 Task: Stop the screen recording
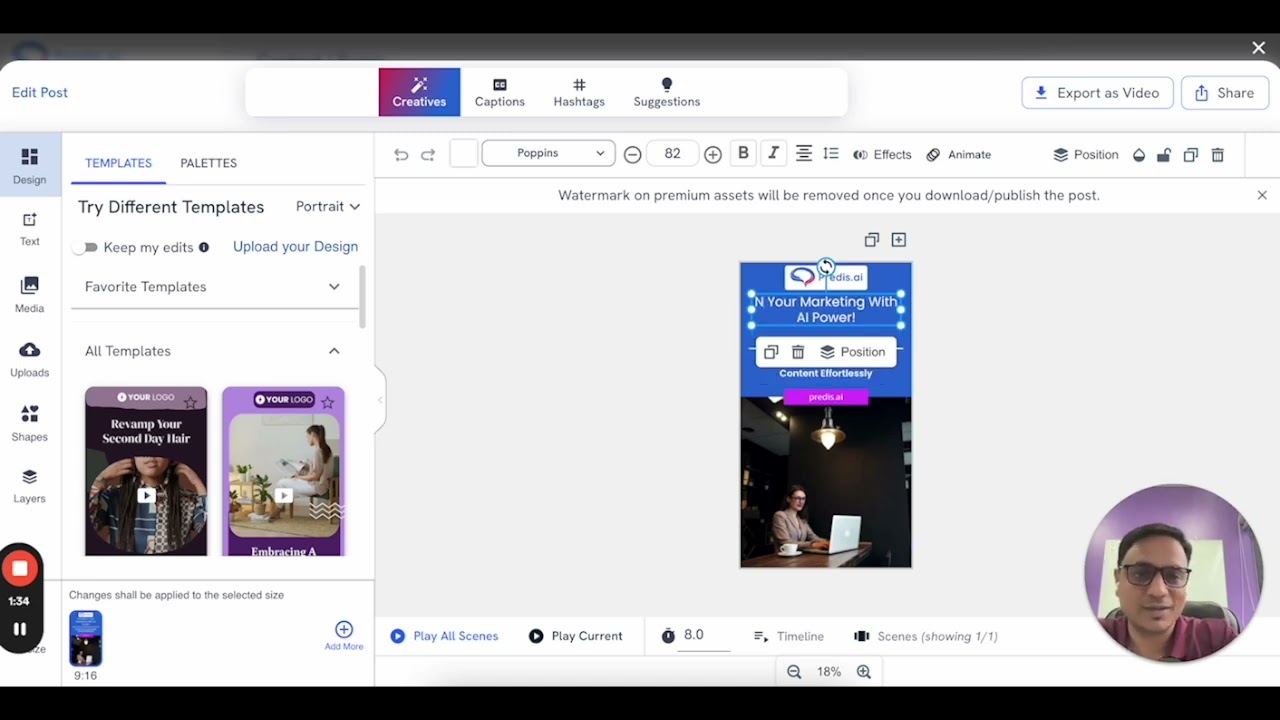click(x=19, y=569)
